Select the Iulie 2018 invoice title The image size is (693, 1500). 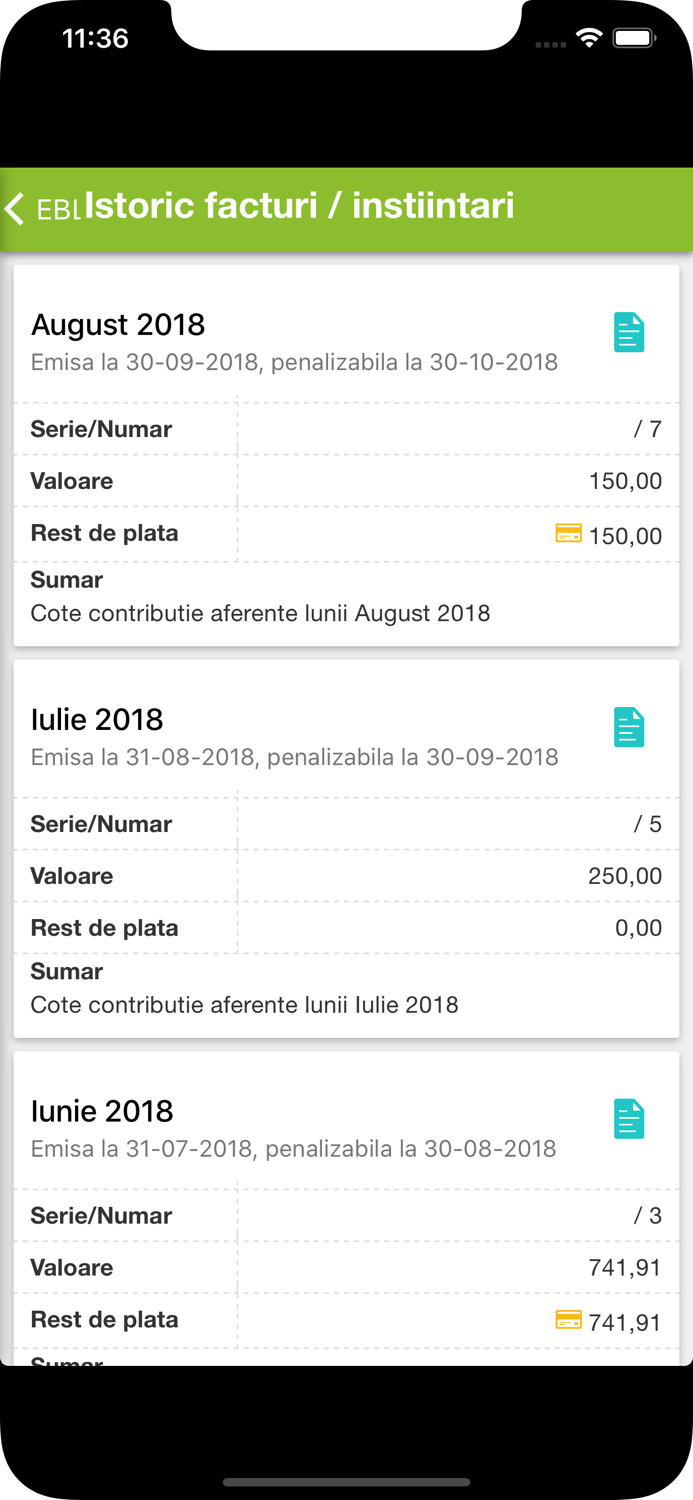coord(97,720)
